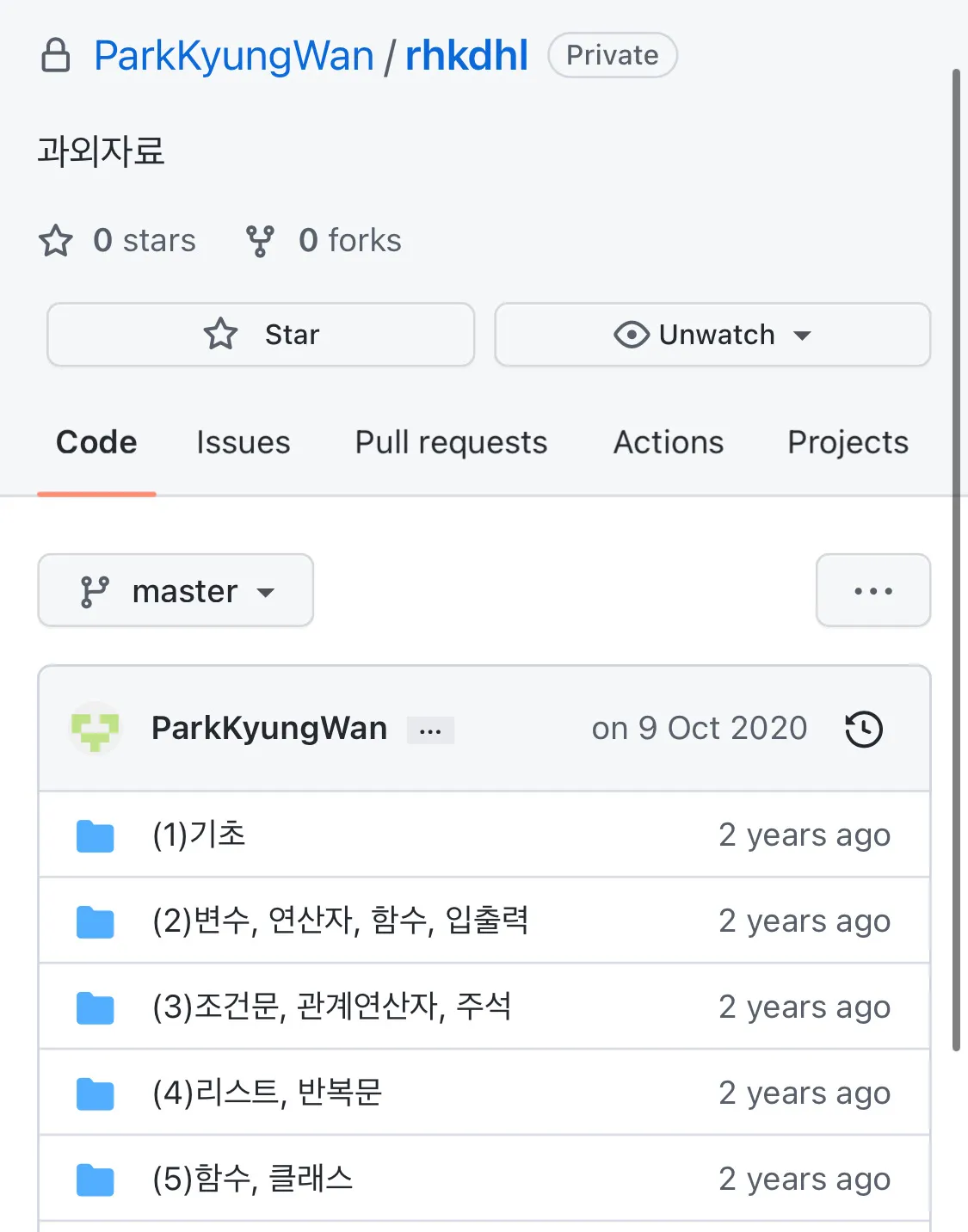Open the Projects tab
This screenshot has width=968, height=1232.
[x=847, y=442]
